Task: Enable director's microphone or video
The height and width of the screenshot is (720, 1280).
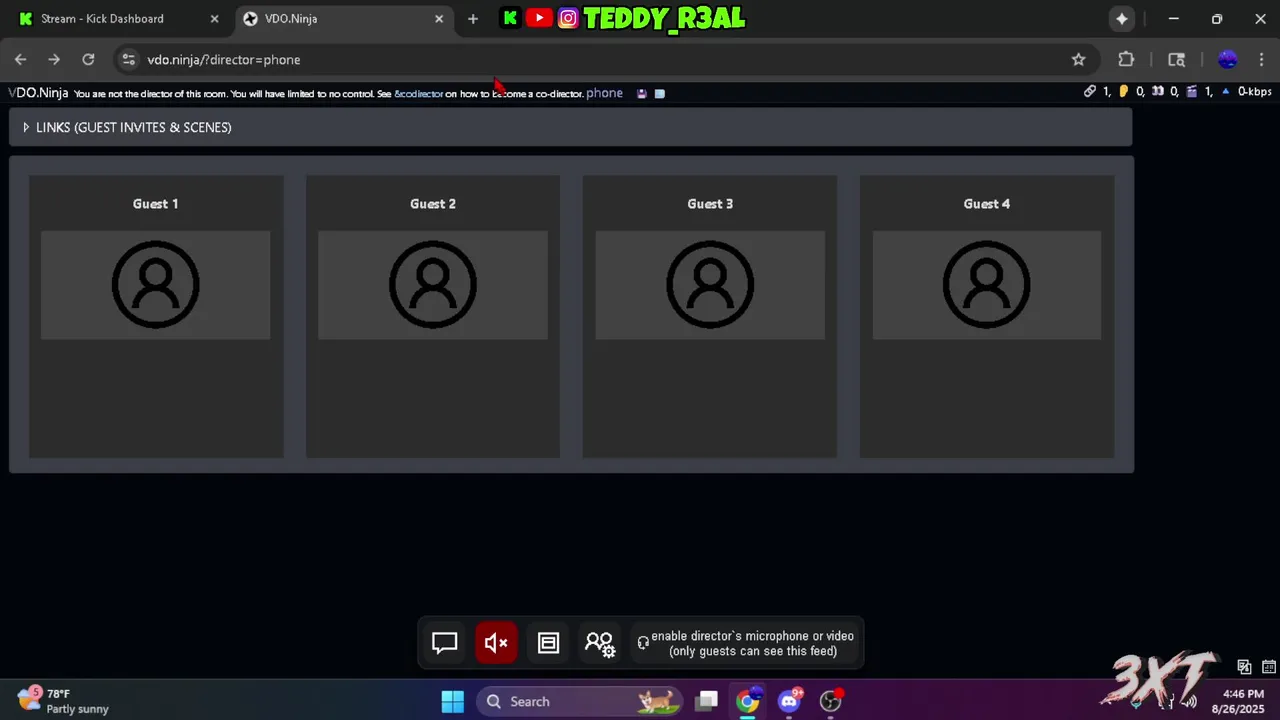Action: click(x=745, y=643)
